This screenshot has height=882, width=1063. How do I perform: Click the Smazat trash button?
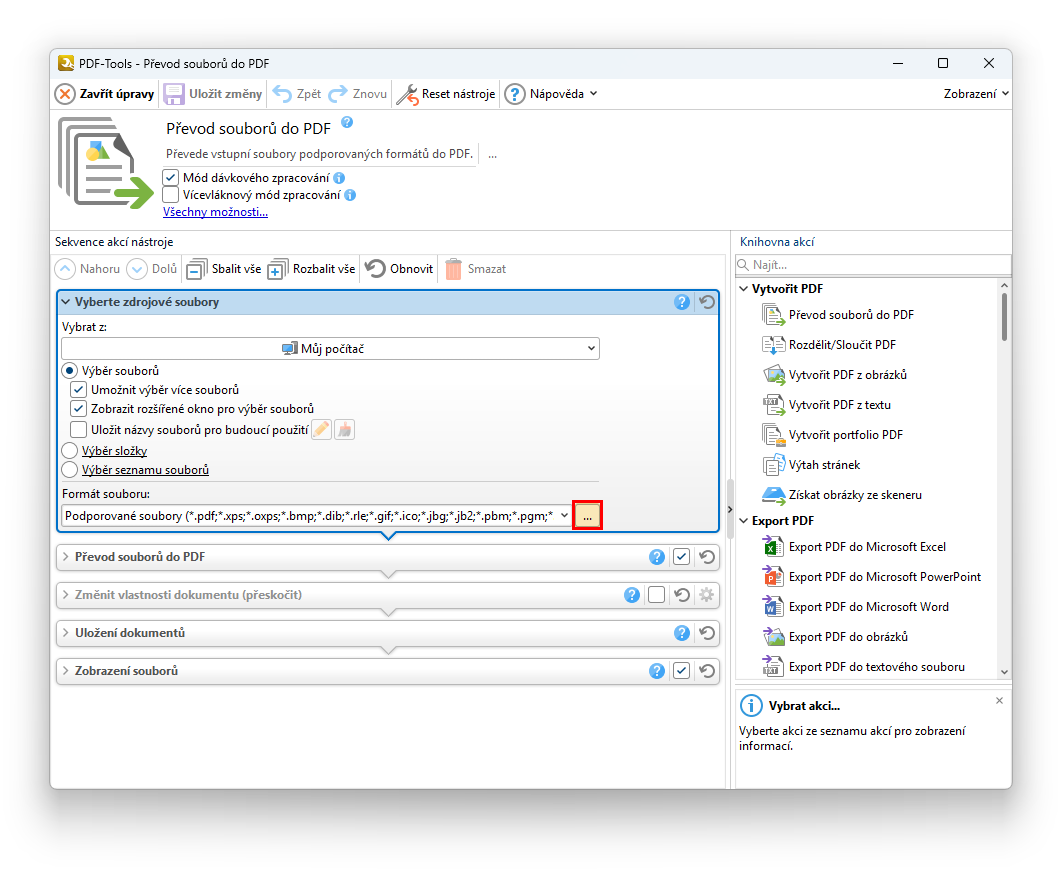click(475, 269)
